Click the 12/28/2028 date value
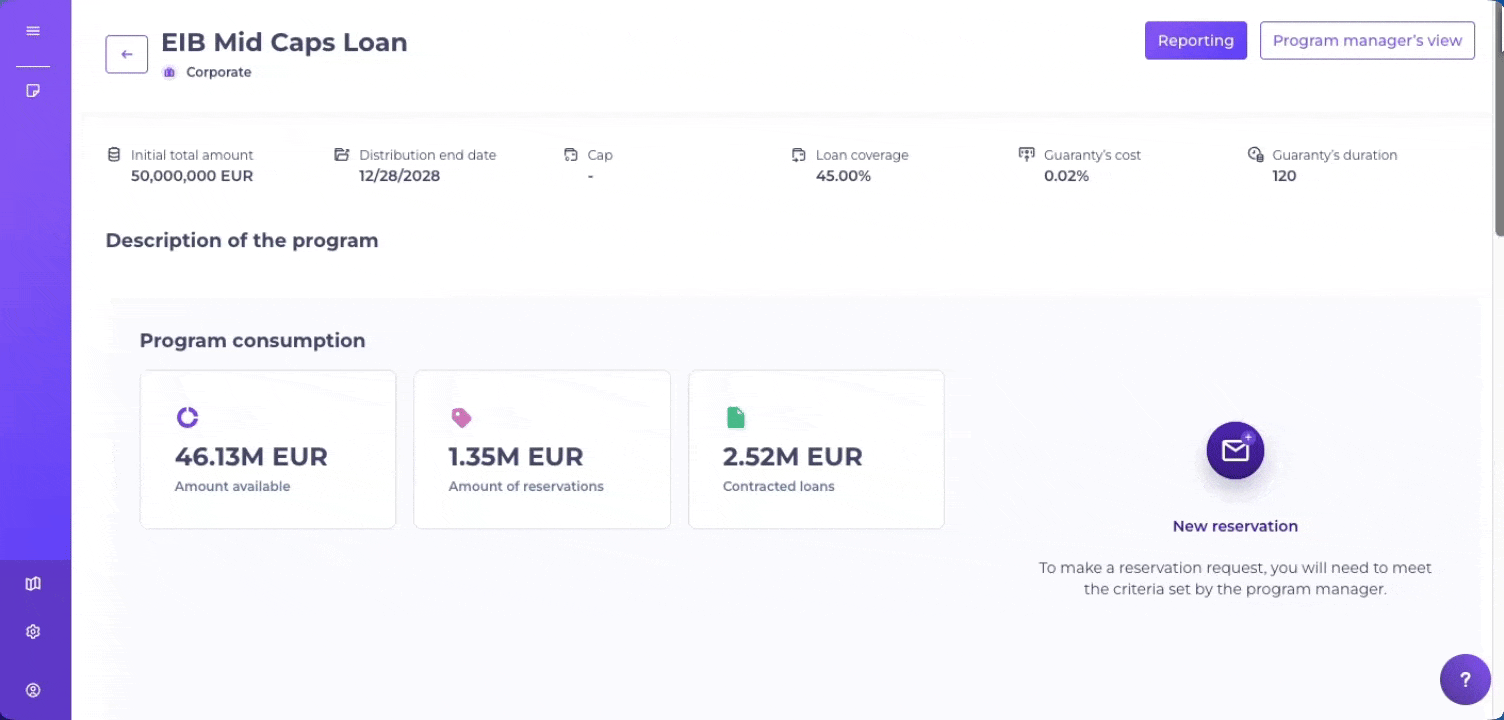Screen dimensions: 1504x720 [x=400, y=176]
